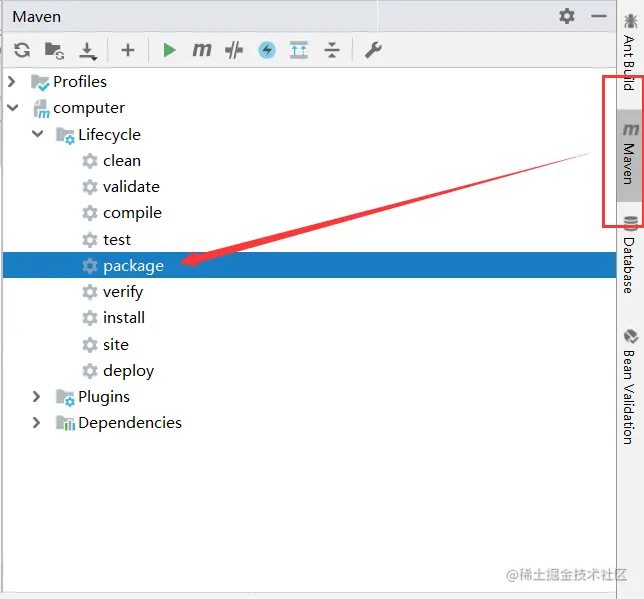The height and width of the screenshot is (599, 644).
Task: Run Maven build with green play icon
Action: pos(169,50)
